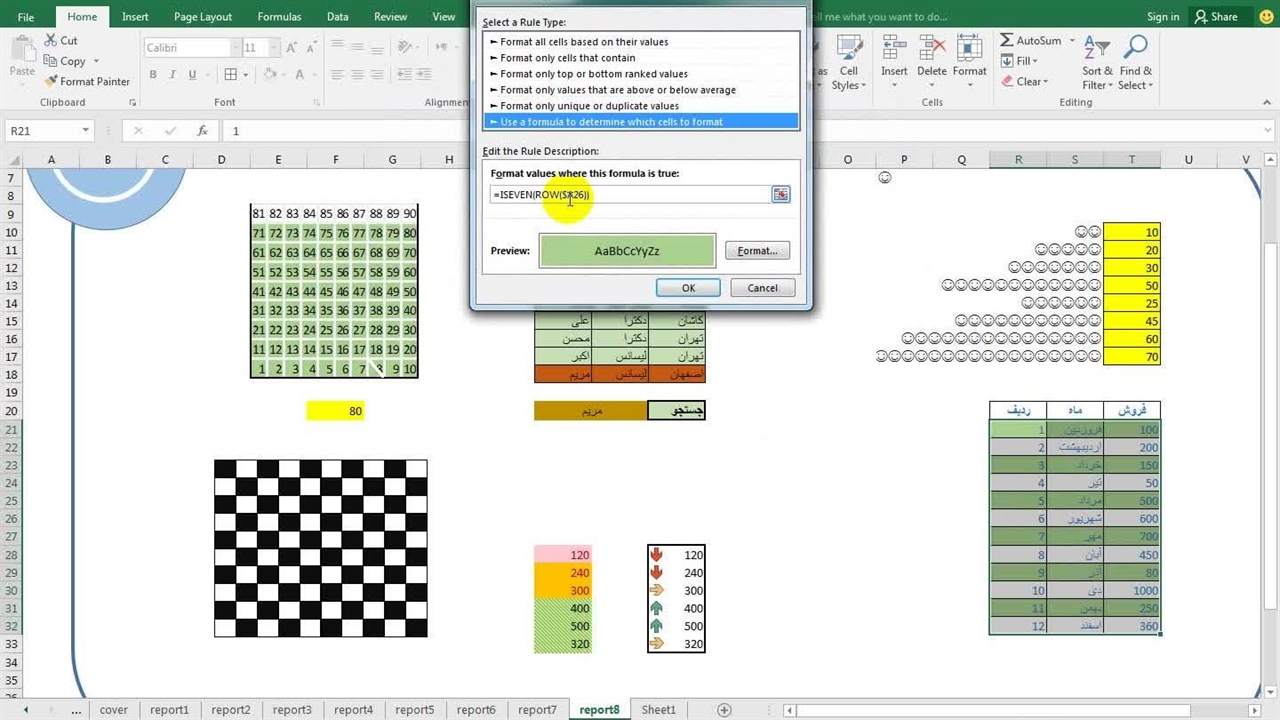1280x720 pixels.
Task: Toggle bold formatting in Font group
Action: tap(153, 75)
